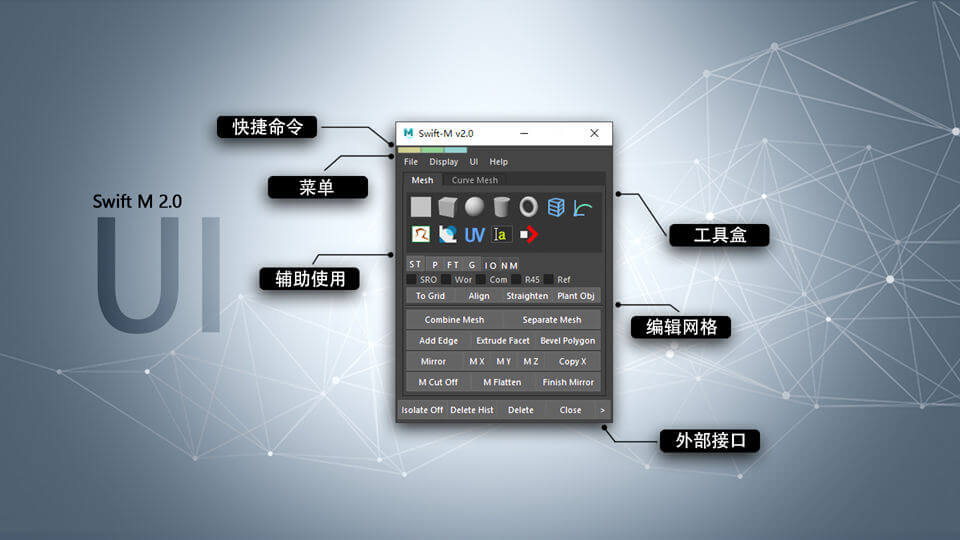Click the Finish Mirror button
960x540 pixels.
pyautogui.click(x=568, y=382)
